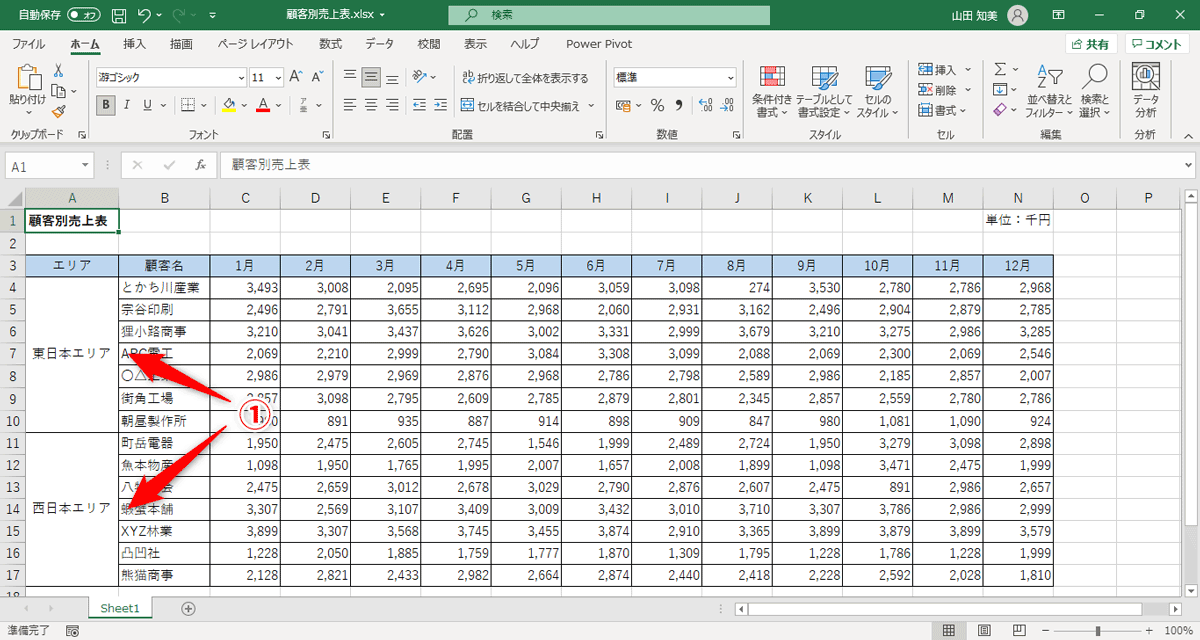Click the Percent Style icon
1200x640 pixels.
(x=657, y=105)
